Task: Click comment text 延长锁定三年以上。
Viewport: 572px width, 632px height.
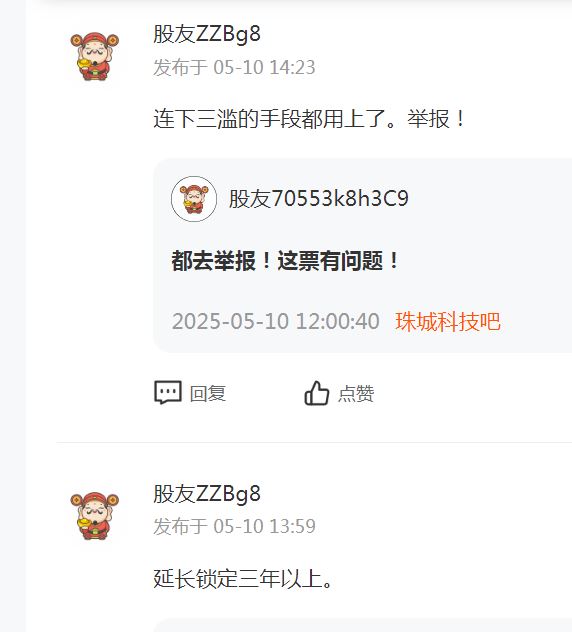Action: pyautogui.click(x=243, y=579)
